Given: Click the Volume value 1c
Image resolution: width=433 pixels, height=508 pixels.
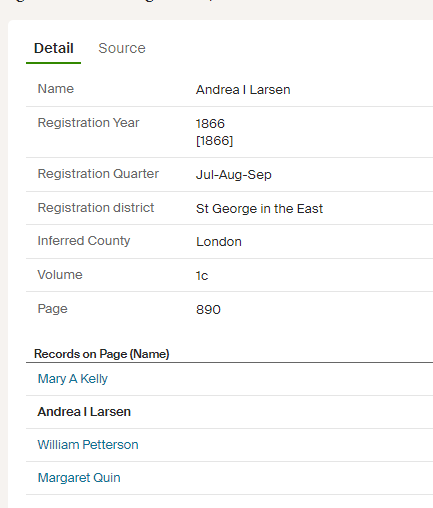Looking at the screenshot, I should 202,276.
